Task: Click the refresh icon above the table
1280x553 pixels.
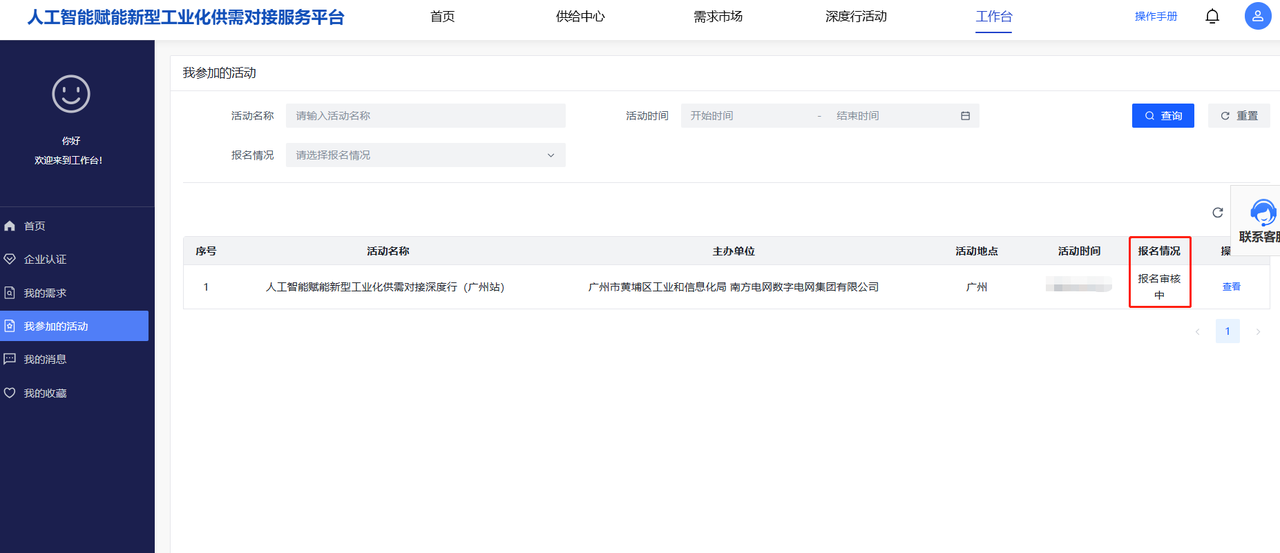Action: pyautogui.click(x=1217, y=212)
